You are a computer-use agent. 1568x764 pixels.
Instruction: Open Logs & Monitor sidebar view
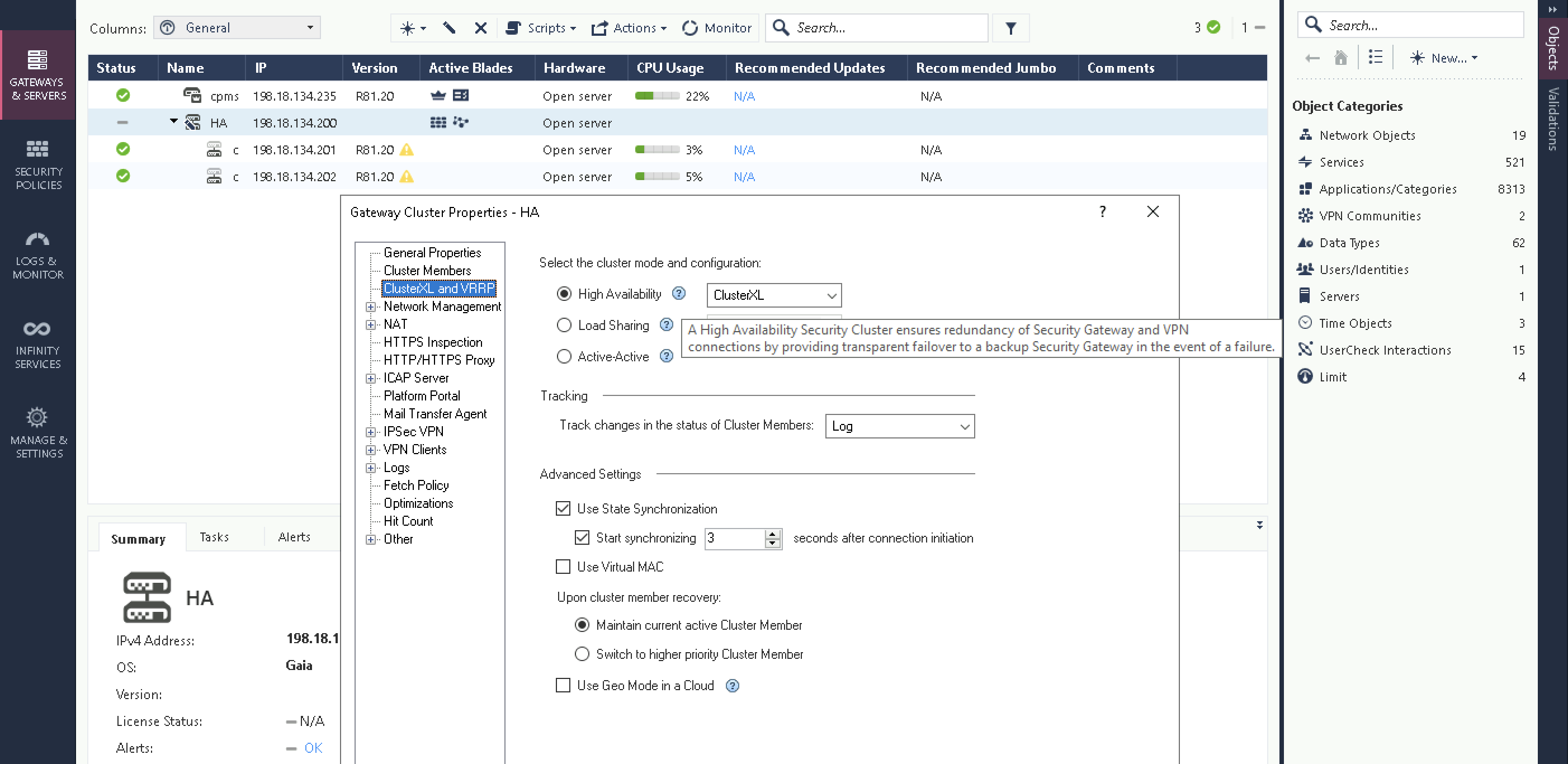tap(37, 254)
